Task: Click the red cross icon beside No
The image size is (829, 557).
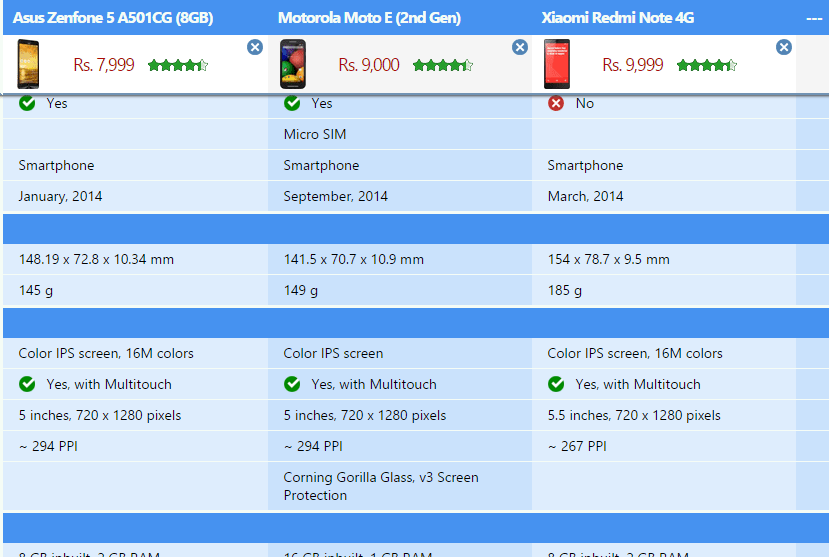Action: (x=556, y=103)
